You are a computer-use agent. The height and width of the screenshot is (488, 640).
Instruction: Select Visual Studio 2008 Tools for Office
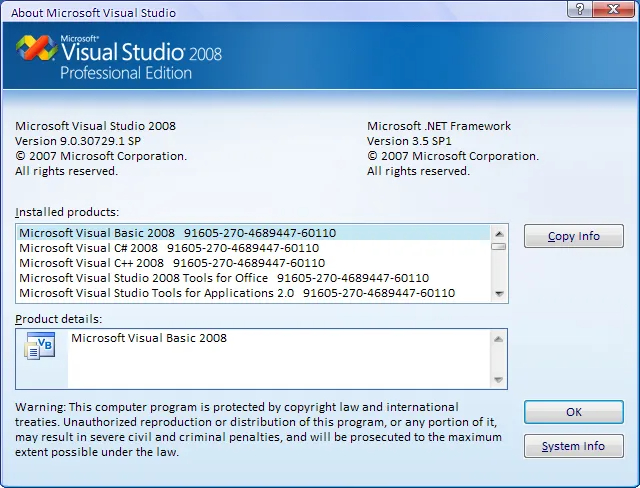click(x=253, y=278)
